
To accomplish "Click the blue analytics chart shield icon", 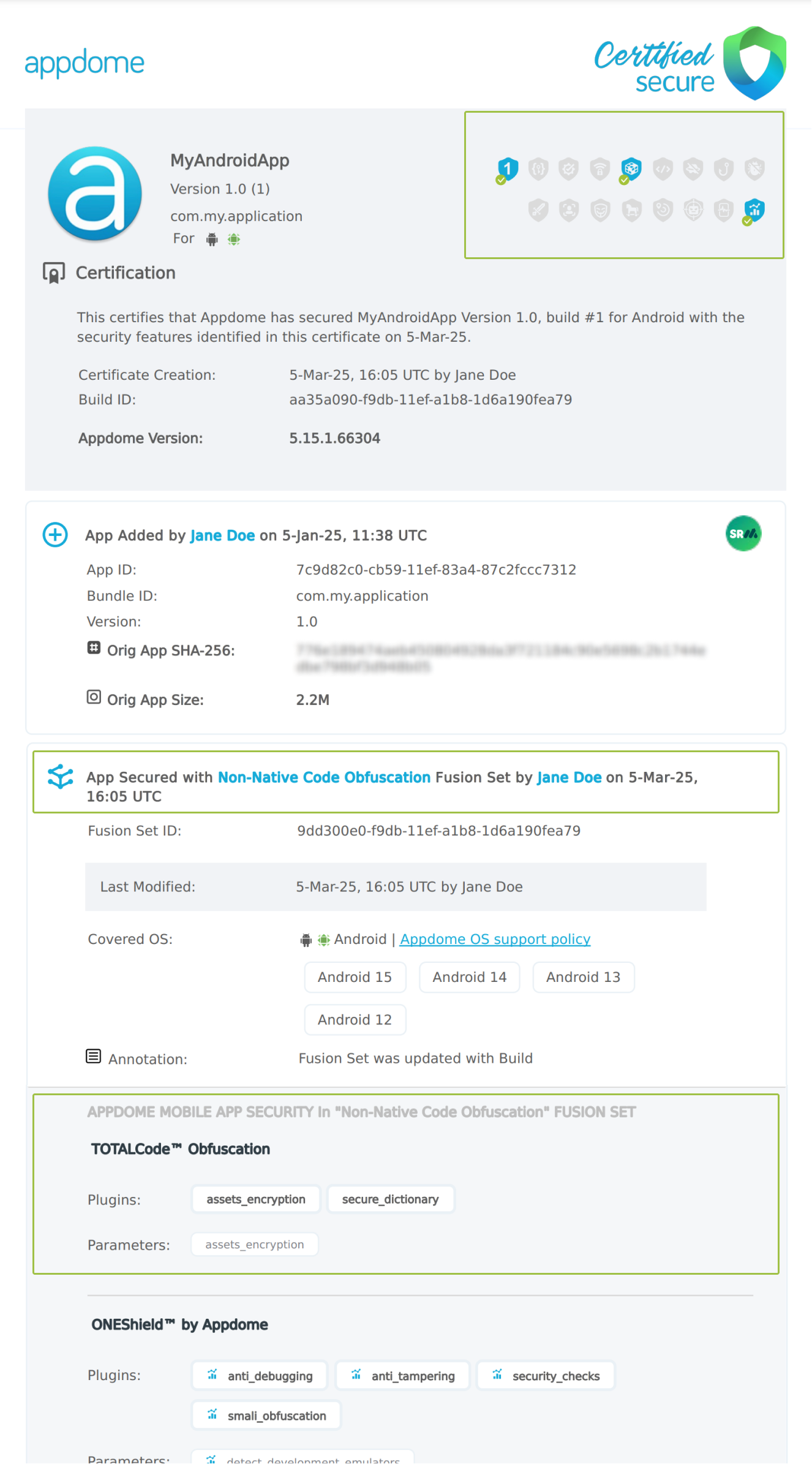I will tap(754, 210).
